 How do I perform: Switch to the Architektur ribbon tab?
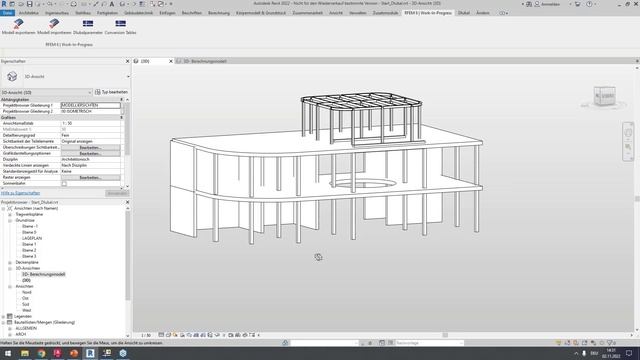click(29, 13)
